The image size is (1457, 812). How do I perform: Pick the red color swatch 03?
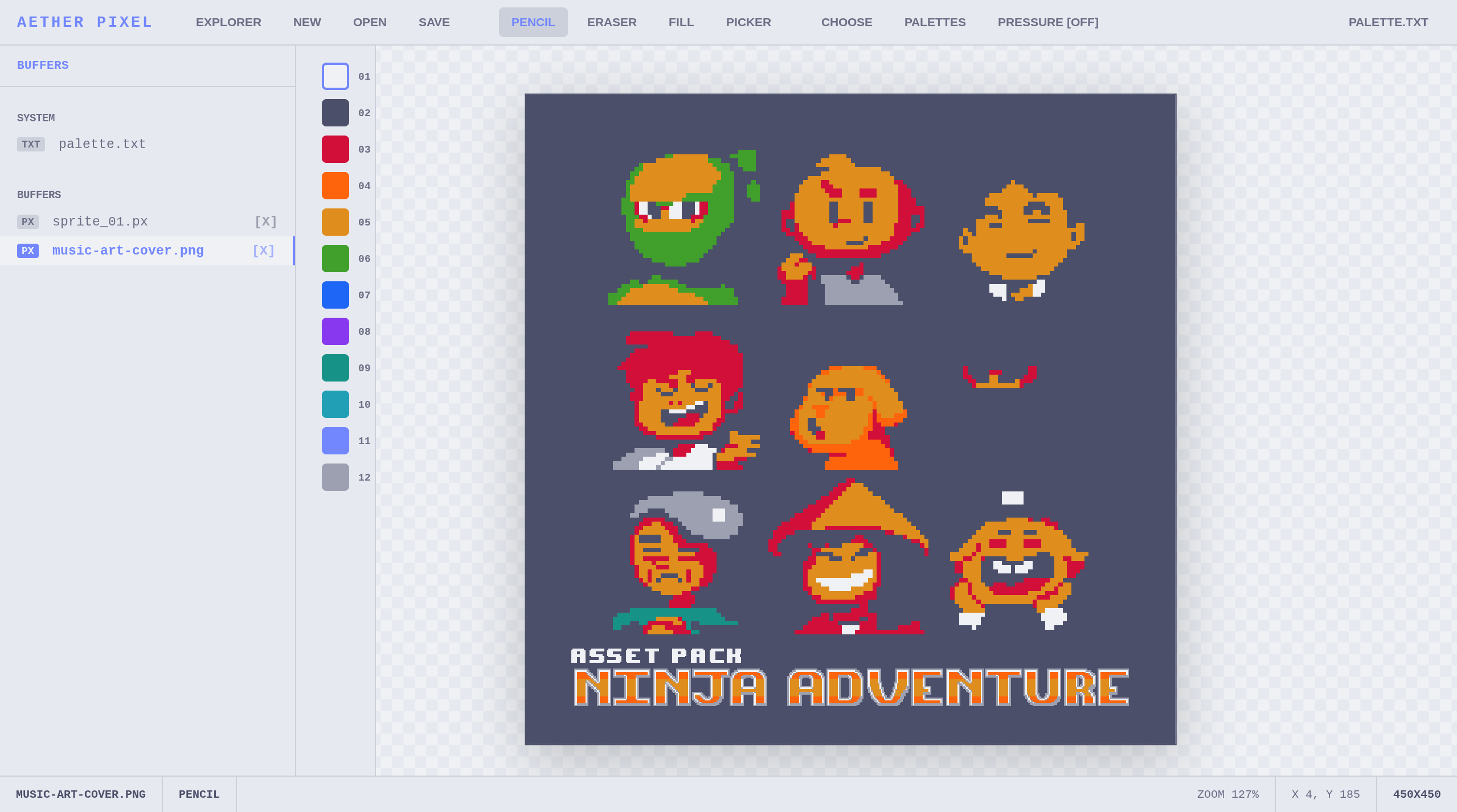point(335,149)
